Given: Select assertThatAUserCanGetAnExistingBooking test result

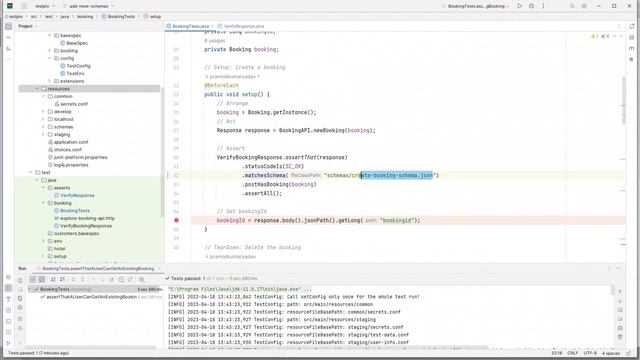Looking at the screenshot, I should point(101,297).
